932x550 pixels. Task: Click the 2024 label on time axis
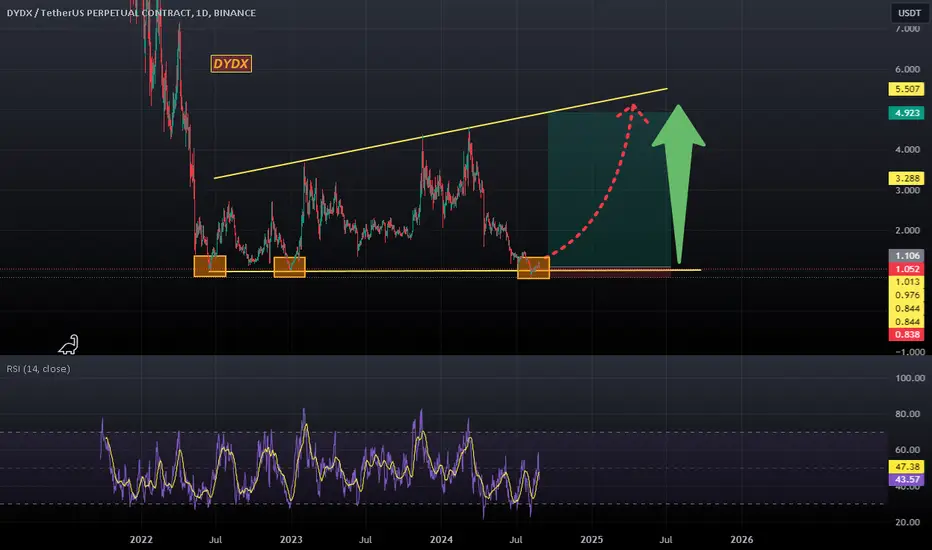441,539
